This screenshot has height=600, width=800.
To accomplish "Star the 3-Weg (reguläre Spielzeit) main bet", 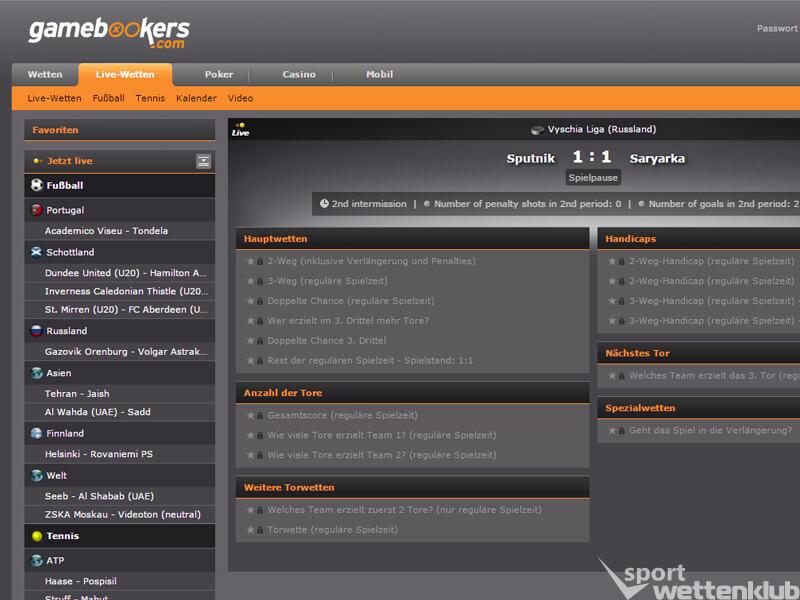I will pos(251,281).
